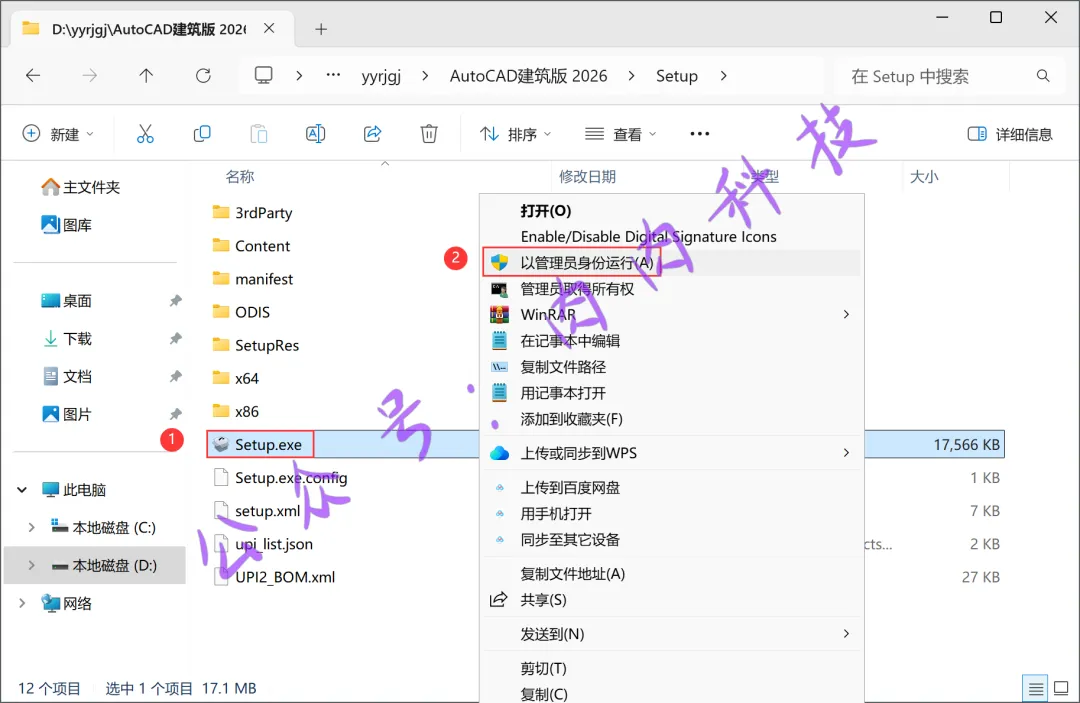Viewport: 1080px width, 703px height.
Task: Click the WPS cloud icon in context menu
Action: [499, 453]
